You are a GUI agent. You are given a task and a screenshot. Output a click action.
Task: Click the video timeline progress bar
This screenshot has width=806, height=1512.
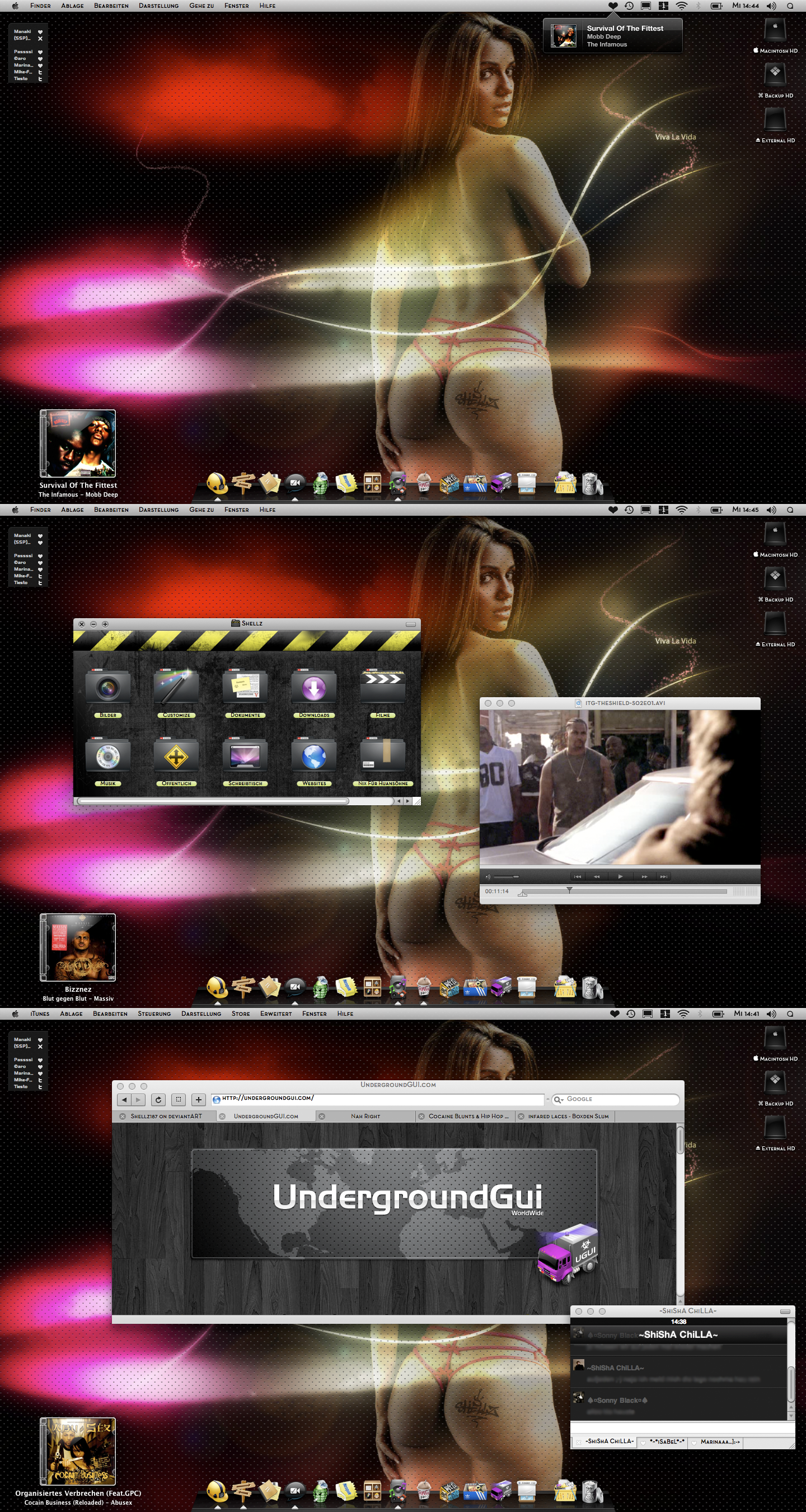tap(624, 892)
